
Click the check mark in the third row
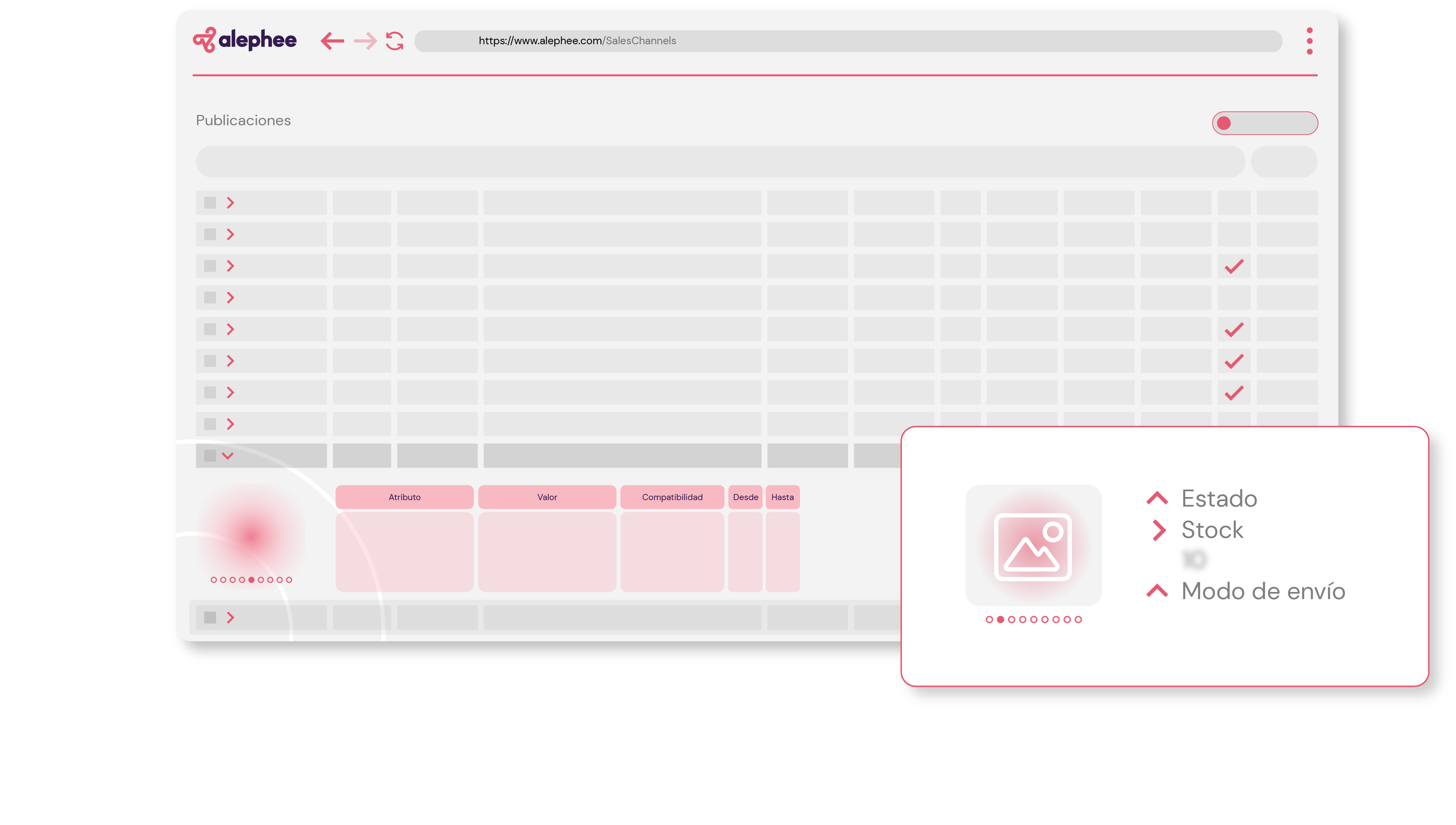(x=1234, y=266)
